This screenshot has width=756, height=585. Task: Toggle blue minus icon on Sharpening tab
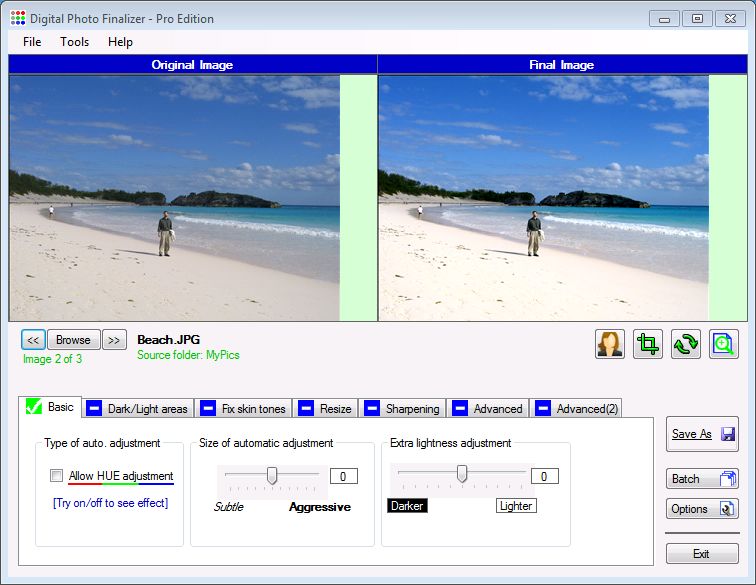372,408
